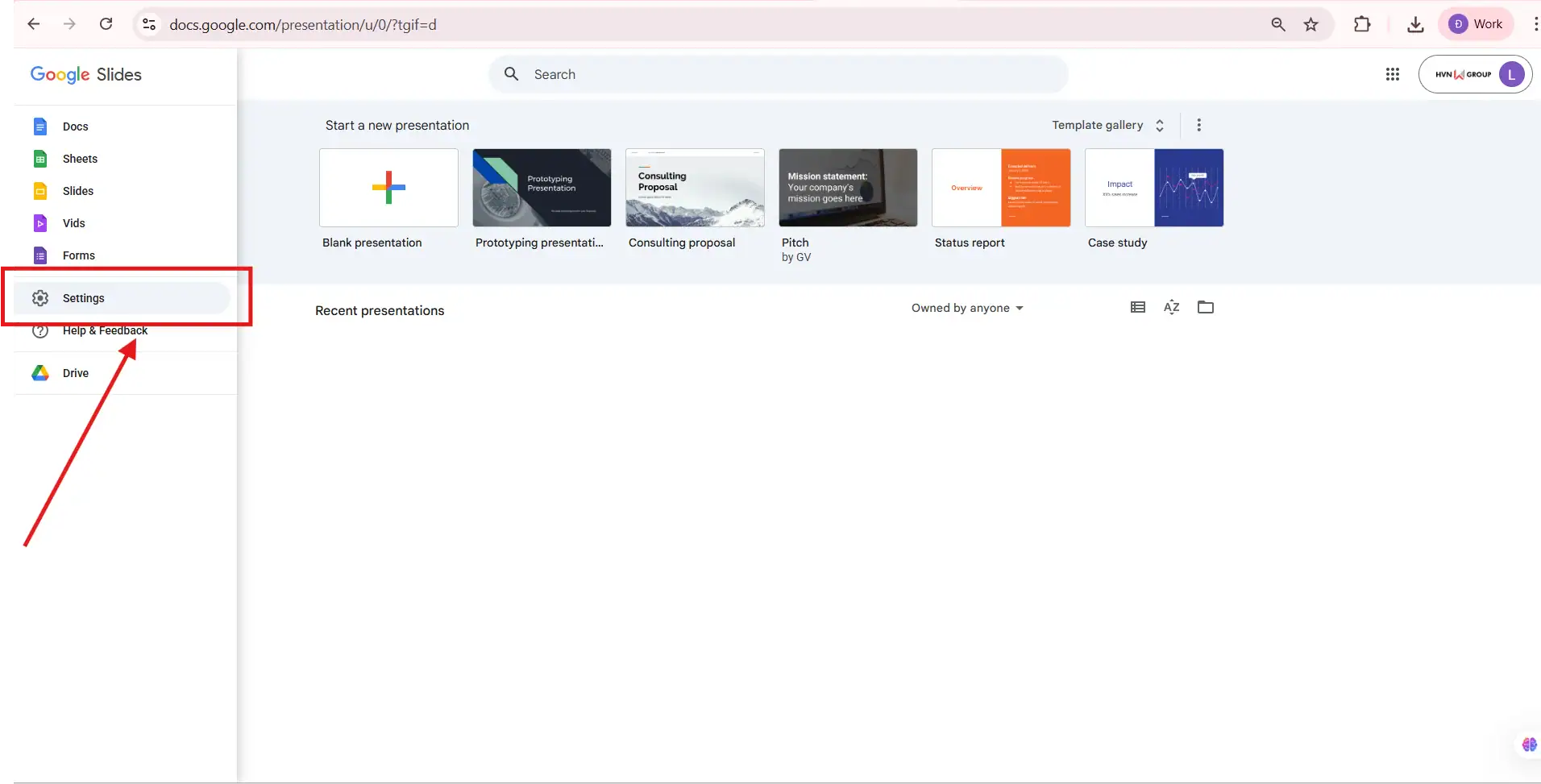Image resolution: width=1541 pixels, height=784 pixels.
Task: Switch recent presentations to list view
Action: tap(1136, 307)
